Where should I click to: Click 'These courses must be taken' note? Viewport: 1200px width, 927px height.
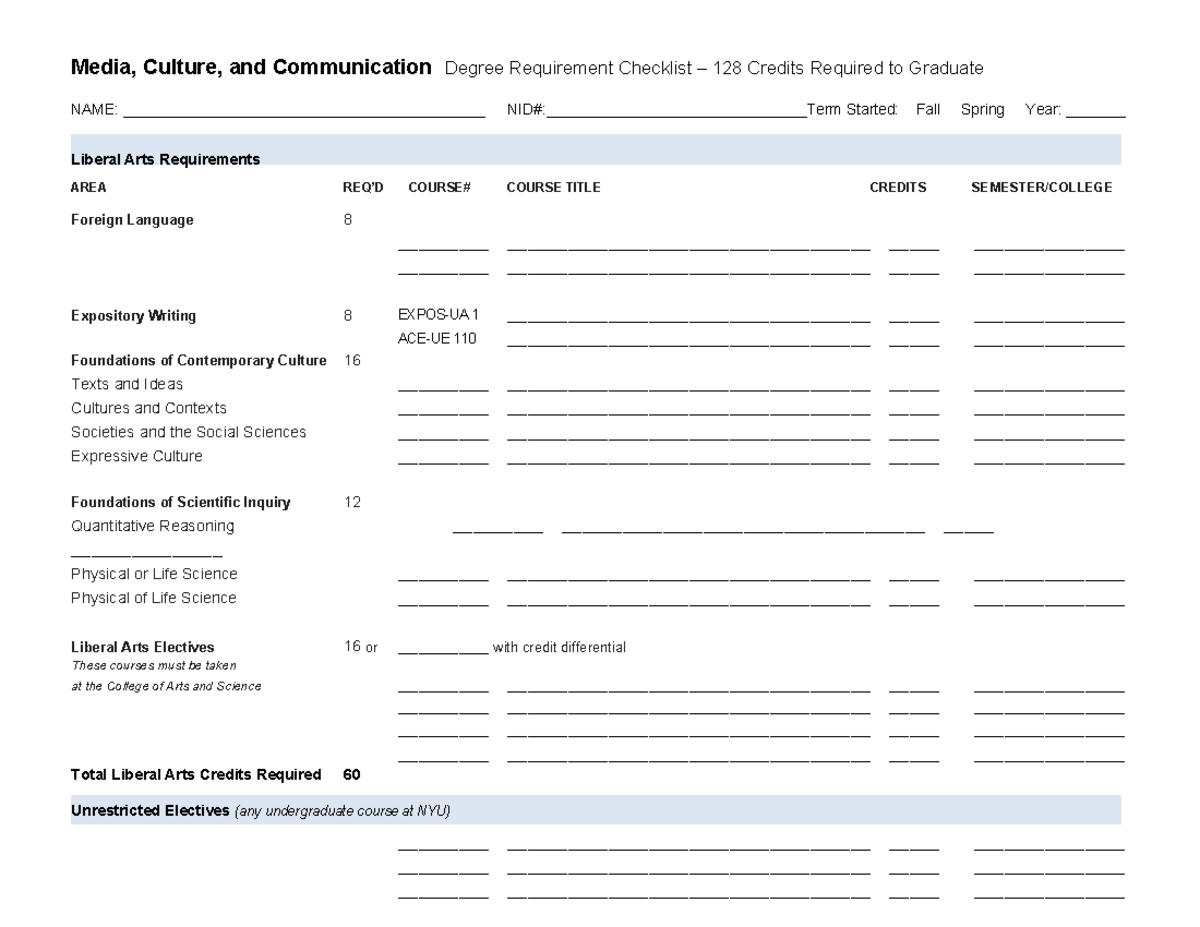tap(154, 666)
